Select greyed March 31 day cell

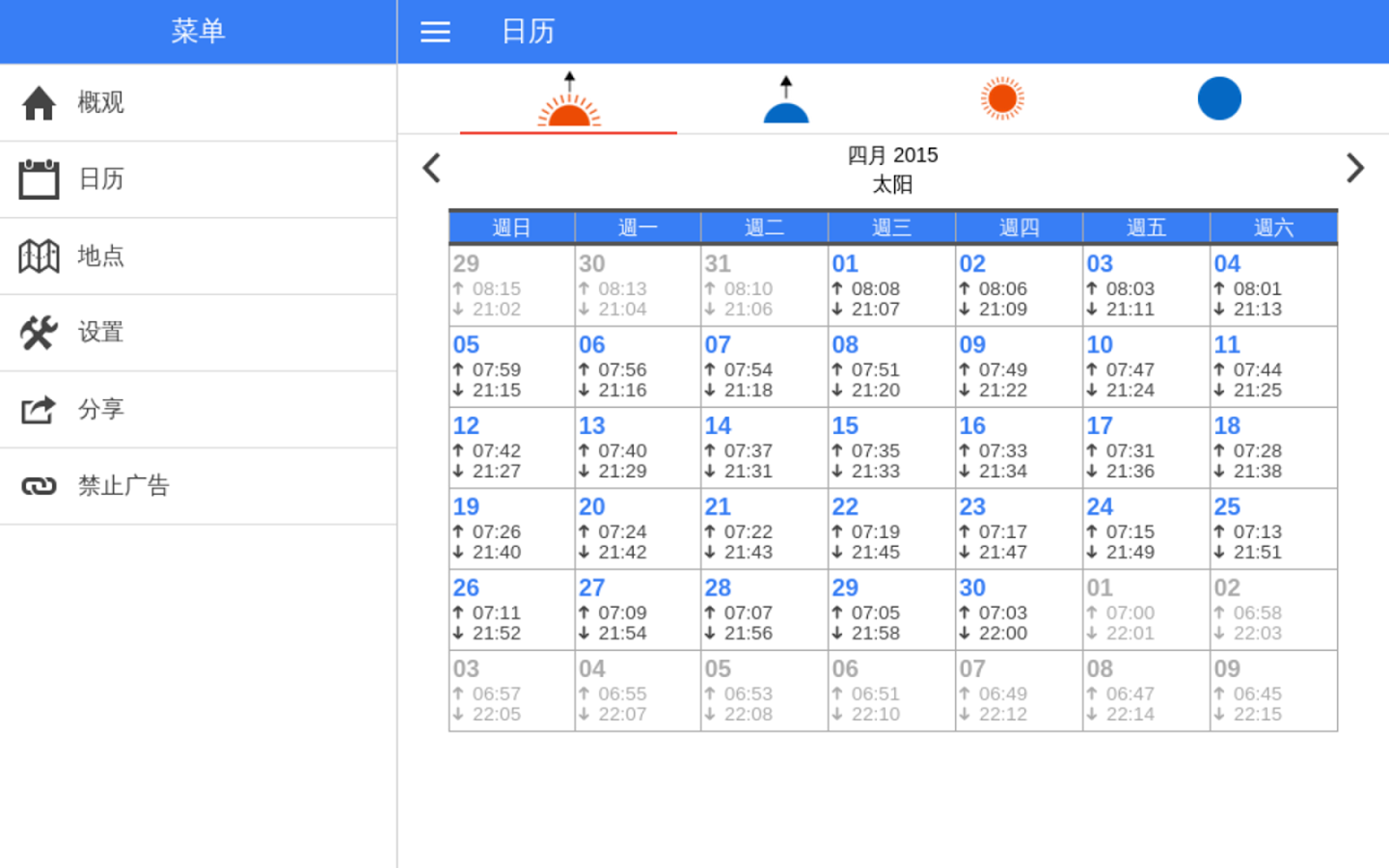[x=764, y=285]
